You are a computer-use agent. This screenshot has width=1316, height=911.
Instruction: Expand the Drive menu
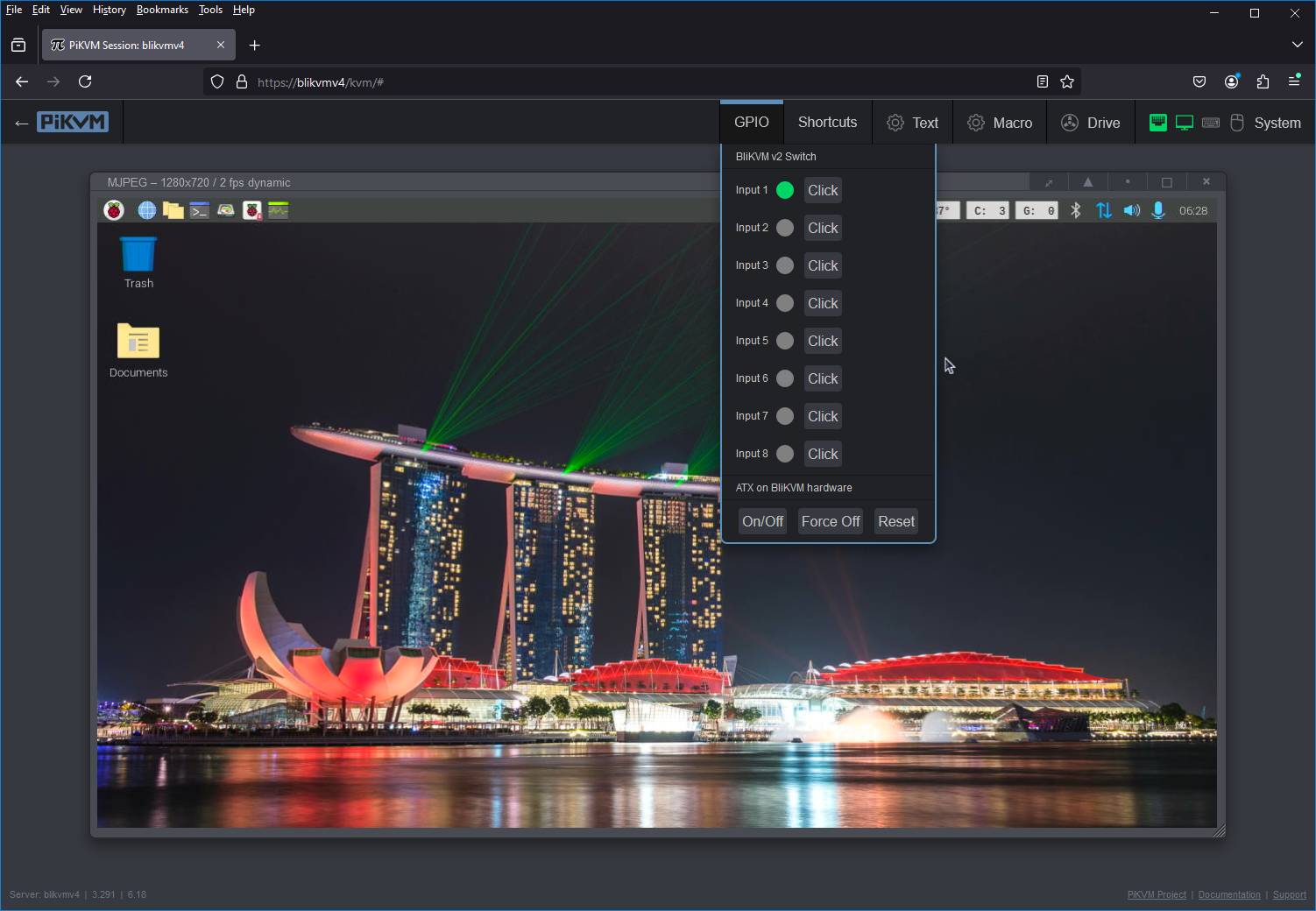[1091, 123]
